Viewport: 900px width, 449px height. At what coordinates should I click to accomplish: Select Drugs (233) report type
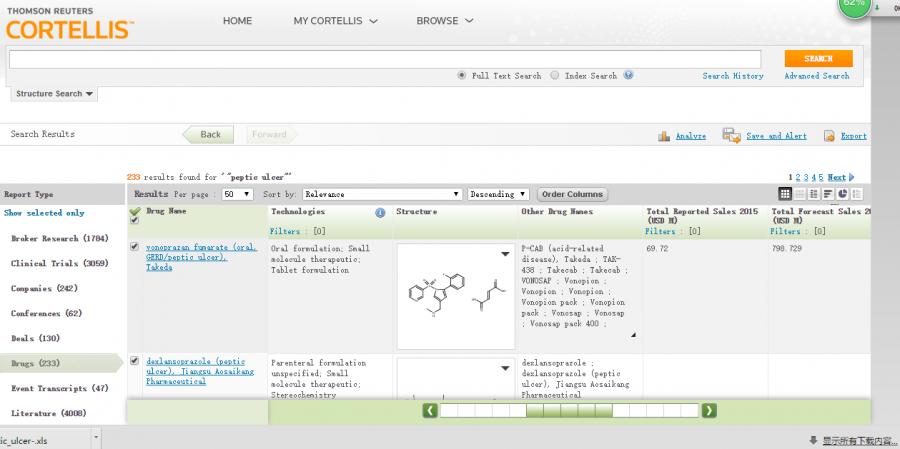point(62,363)
